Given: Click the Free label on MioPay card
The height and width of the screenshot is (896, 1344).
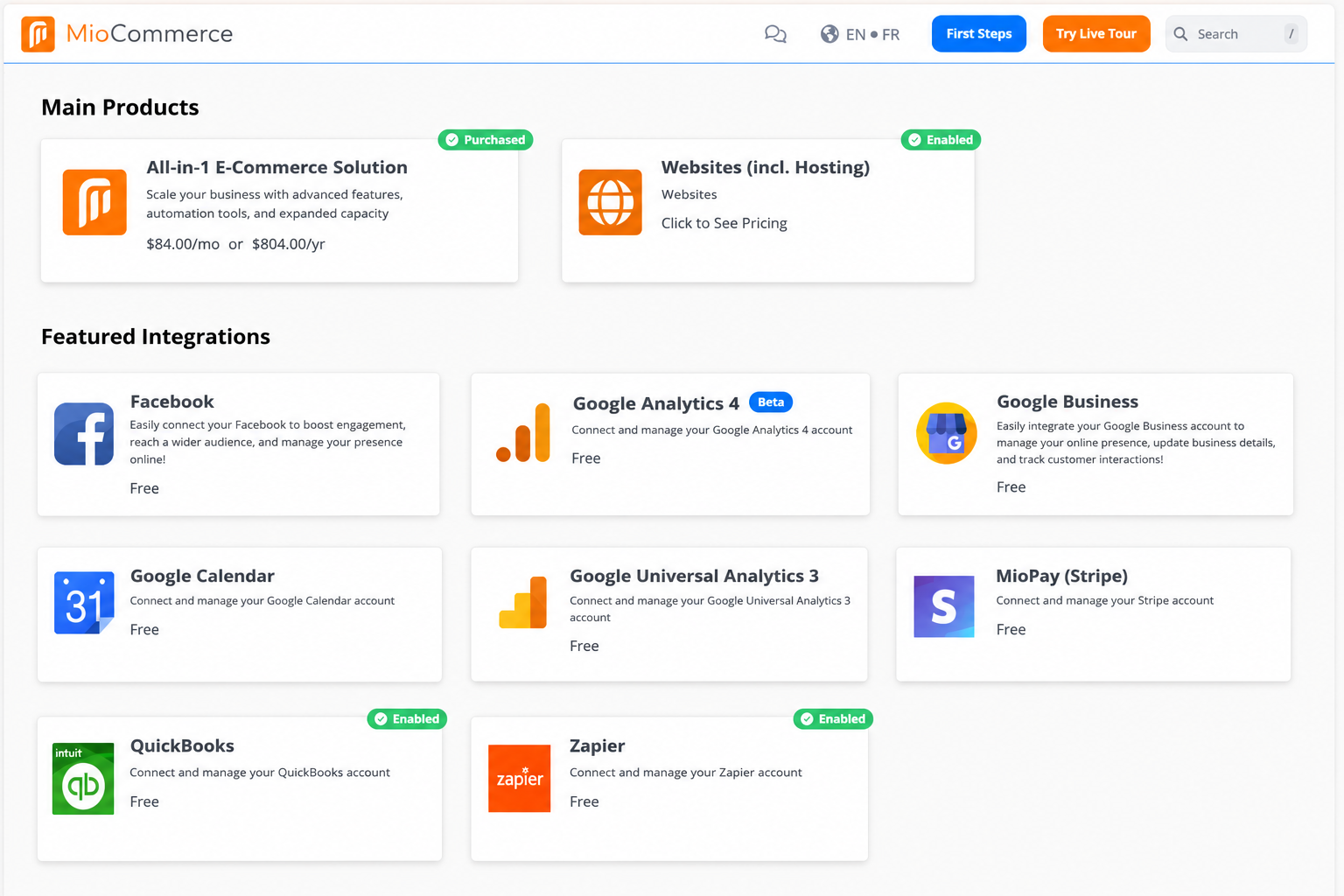Looking at the screenshot, I should click(x=1011, y=629).
